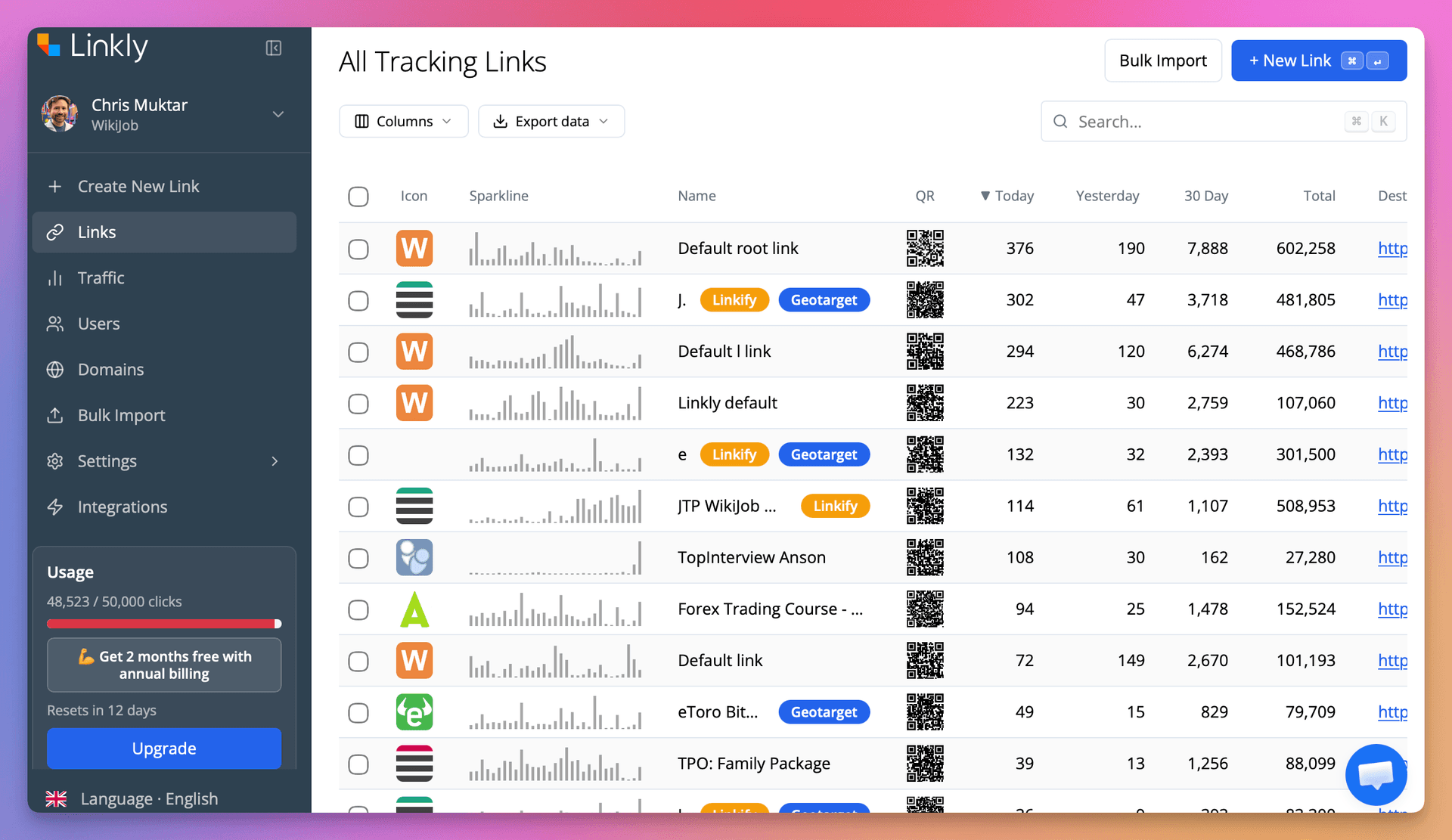Click the W icon of Default l link
The width and height of the screenshot is (1452, 840).
[414, 352]
